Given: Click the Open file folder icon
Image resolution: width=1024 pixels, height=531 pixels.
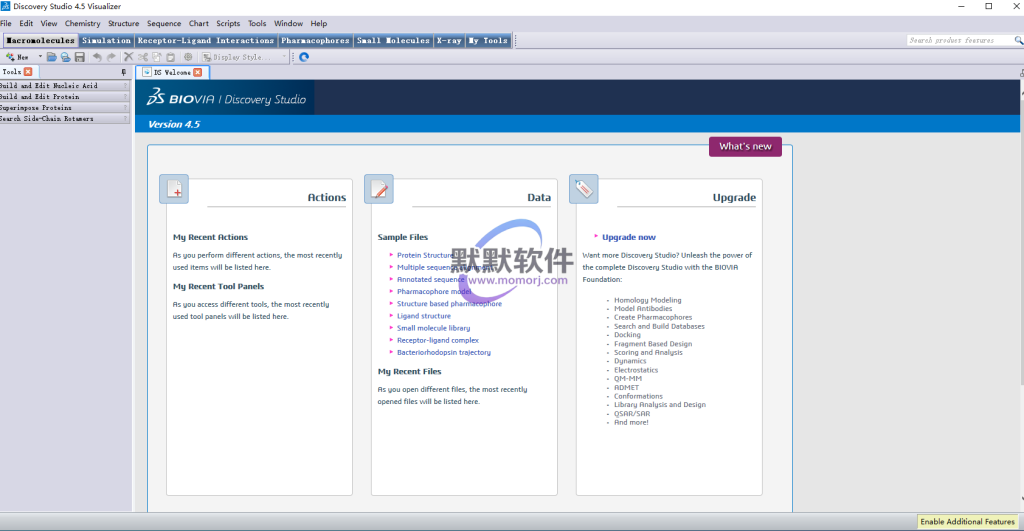Looking at the screenshot, I should (52, 57).
